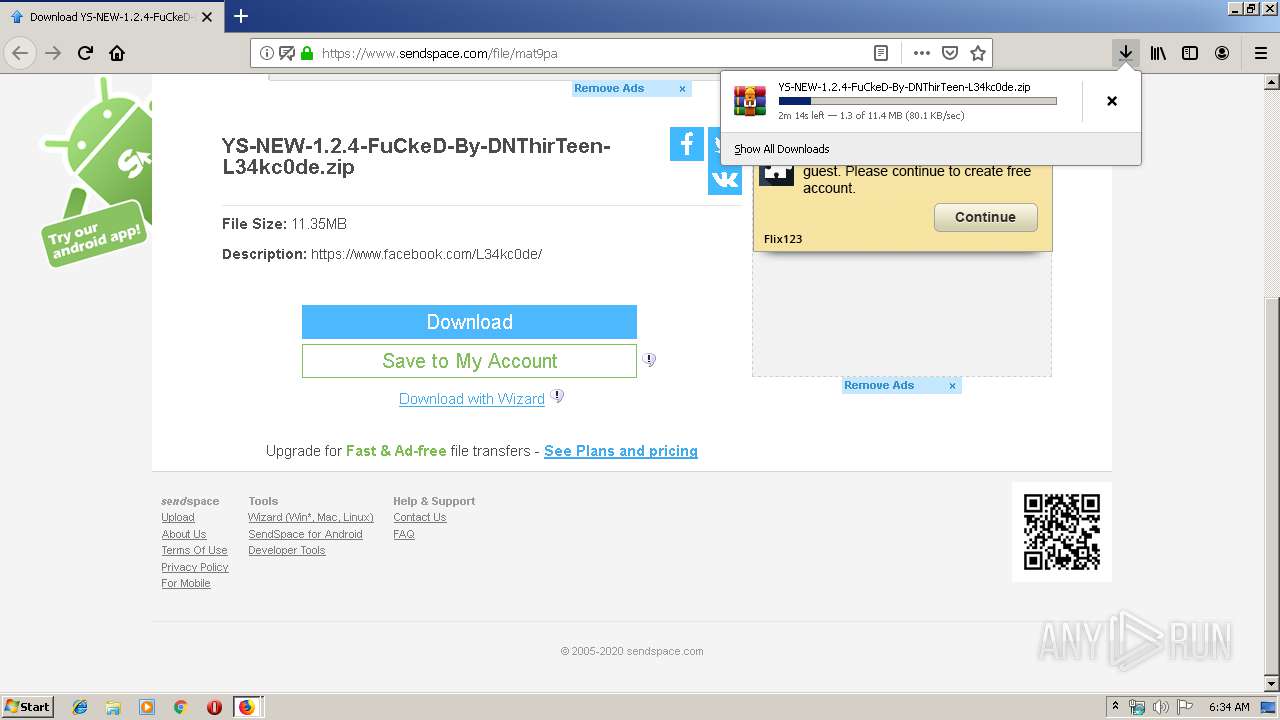Click the green padlock security icon

coord(307,53)
